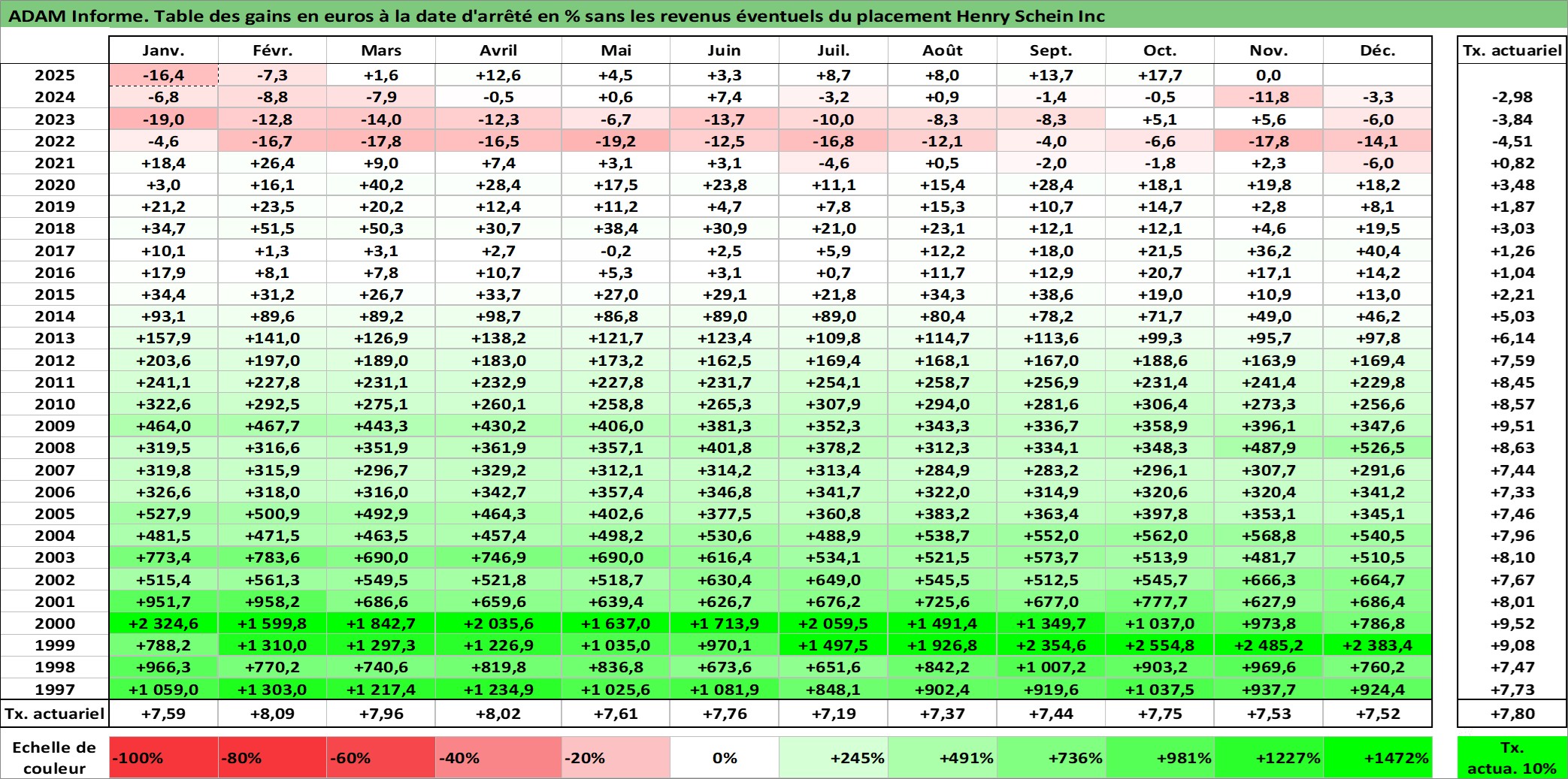Click the 0% white scale swatch
The image size is (1568, 779).
(x=725, y=757)
